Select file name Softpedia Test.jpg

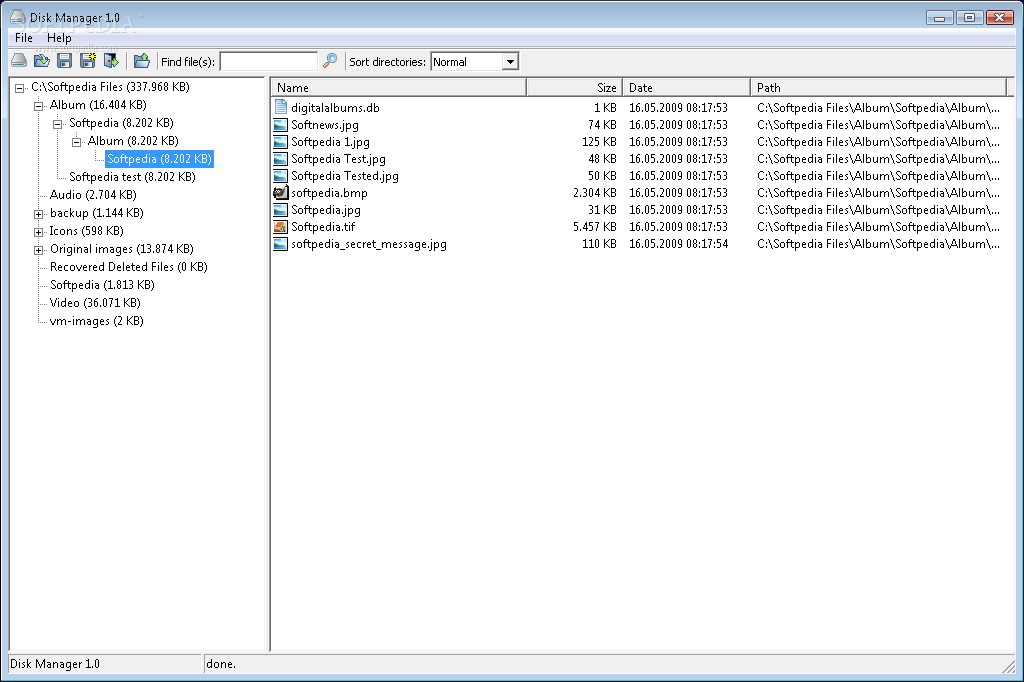[338, 158]
